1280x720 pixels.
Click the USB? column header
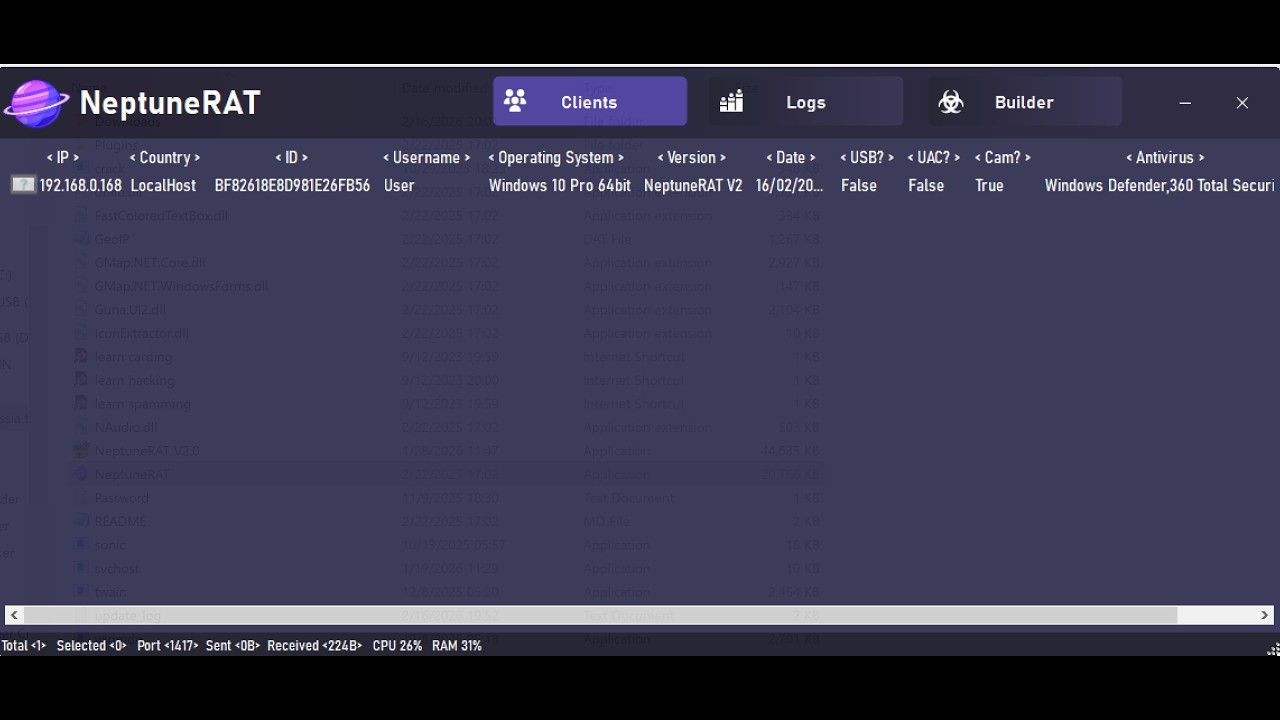point(867,158)
